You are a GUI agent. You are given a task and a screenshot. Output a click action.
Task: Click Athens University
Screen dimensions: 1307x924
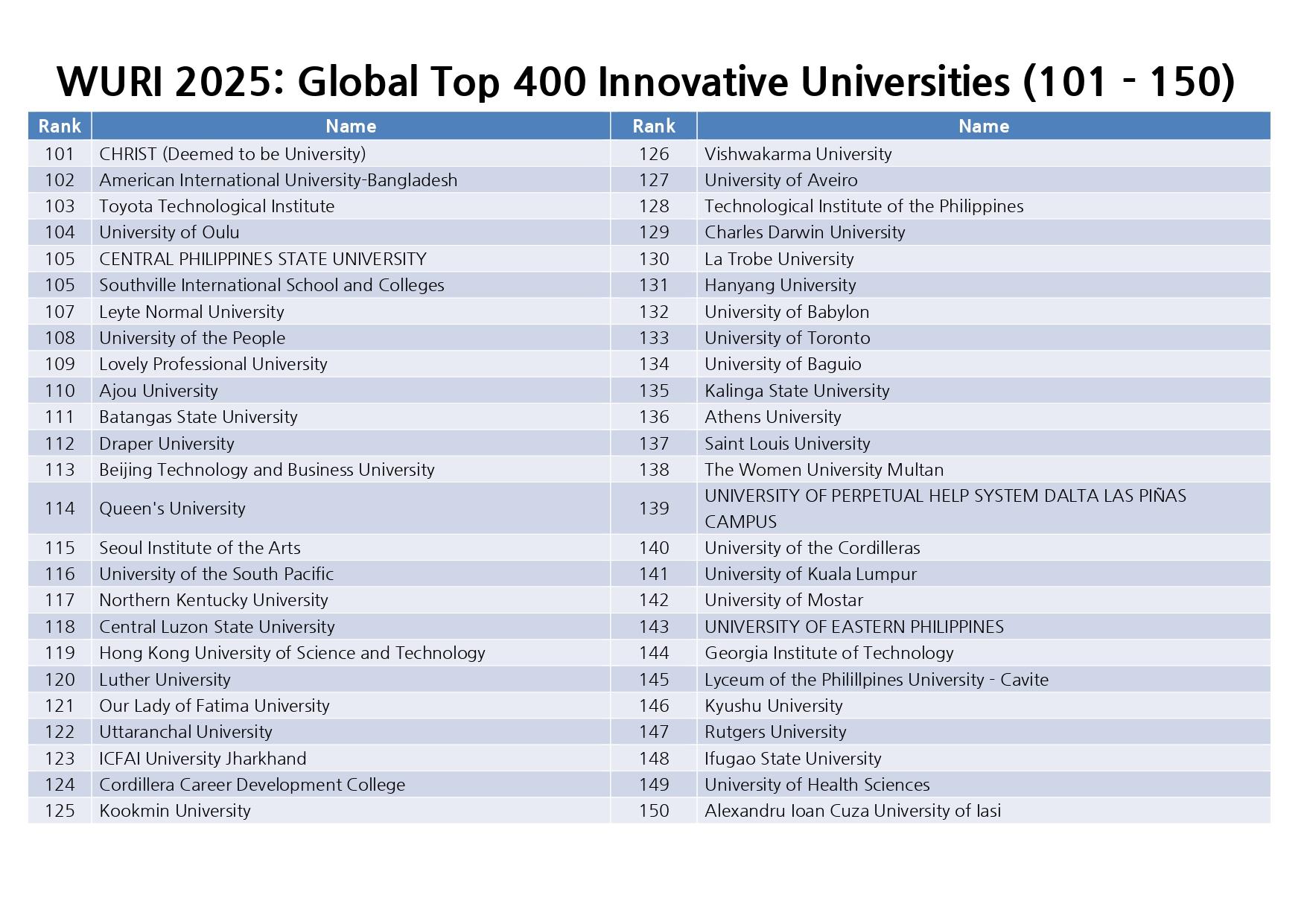point(773,417)
